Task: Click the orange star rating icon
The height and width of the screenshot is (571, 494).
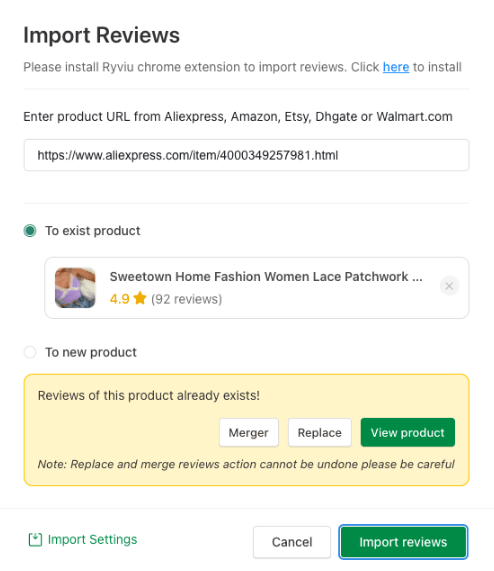Action: pyautogui.click(x=140, y=298)
